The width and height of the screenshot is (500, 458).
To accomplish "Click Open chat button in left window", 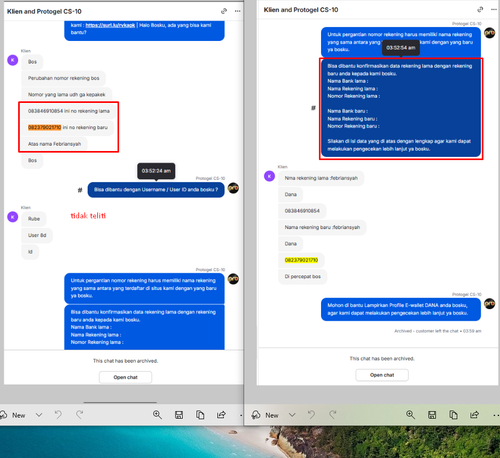I will [125, 377].
